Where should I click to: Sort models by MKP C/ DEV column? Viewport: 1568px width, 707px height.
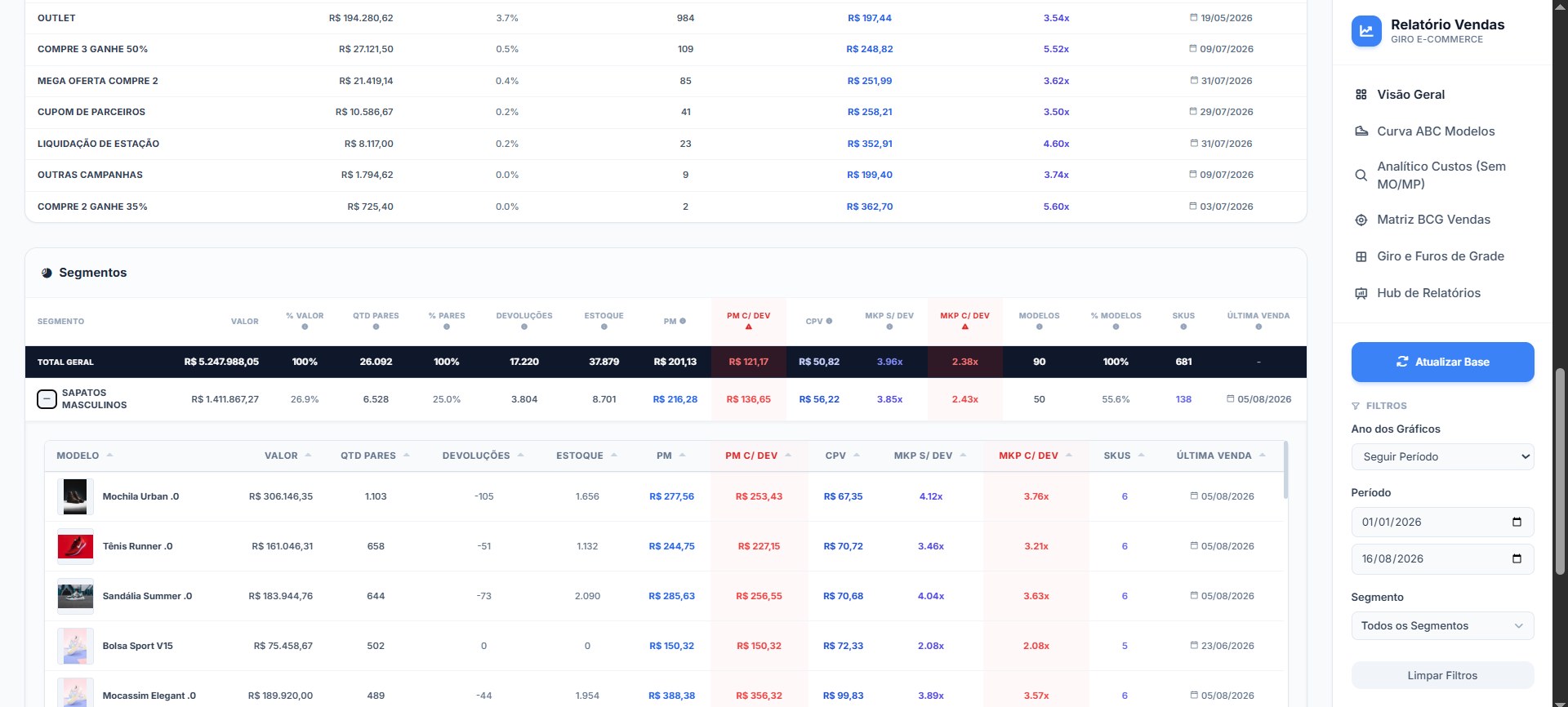click(x=1035, y=456)
